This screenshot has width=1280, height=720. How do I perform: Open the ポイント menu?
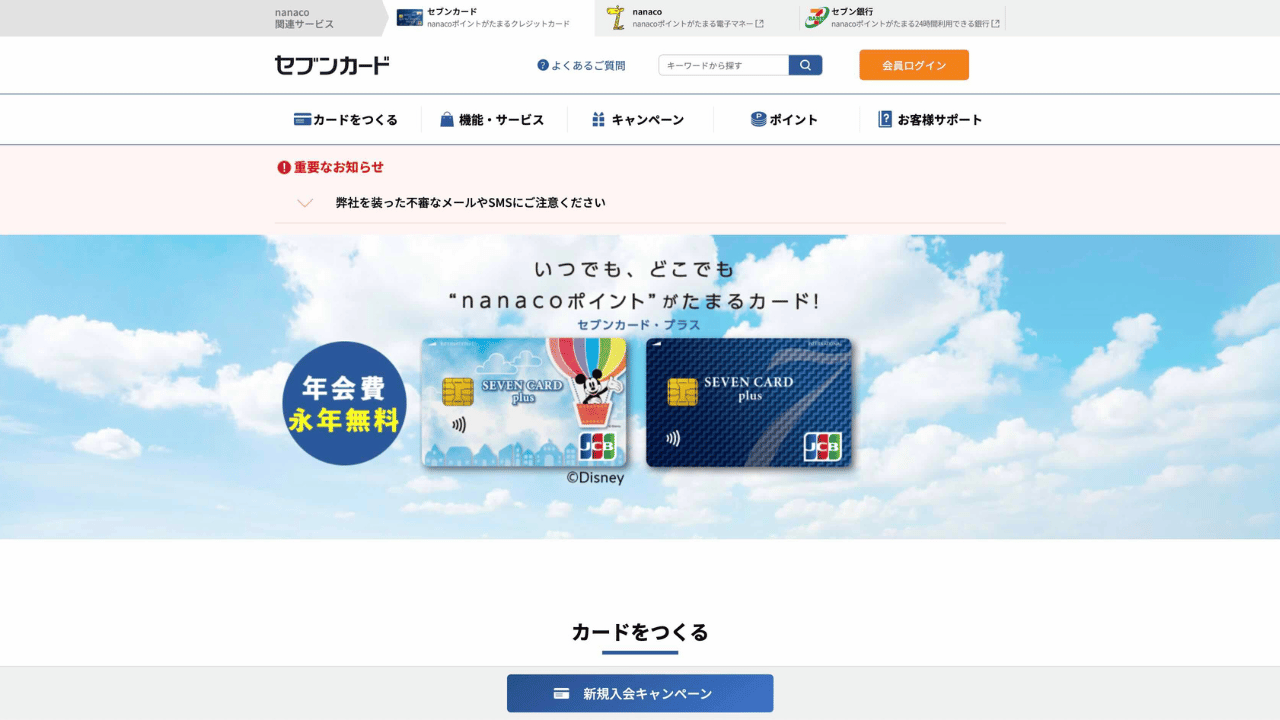pyautogui.click(x=785, y=119)
